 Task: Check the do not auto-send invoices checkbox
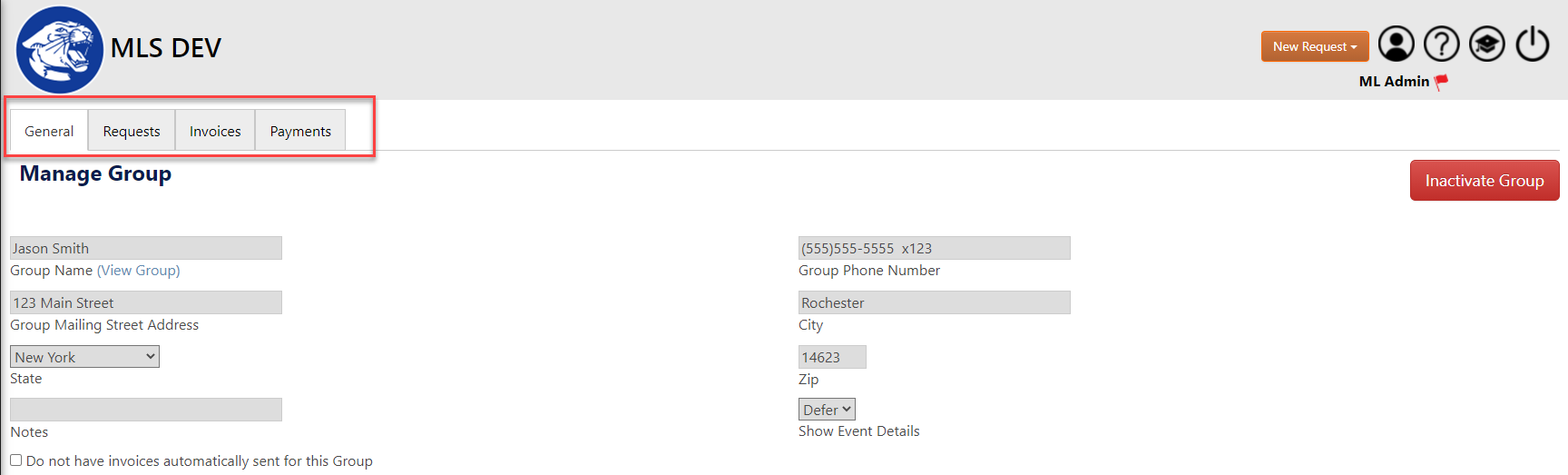pyautogui.click(x=16, y=460)
